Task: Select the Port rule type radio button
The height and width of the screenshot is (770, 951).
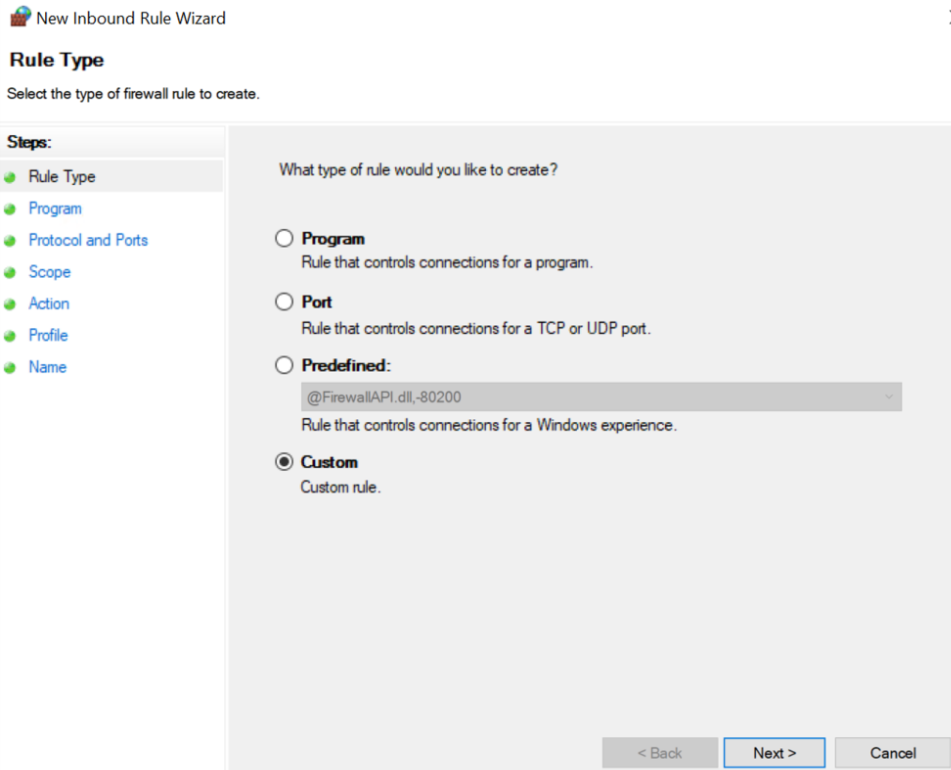Action: coord(284,301)
